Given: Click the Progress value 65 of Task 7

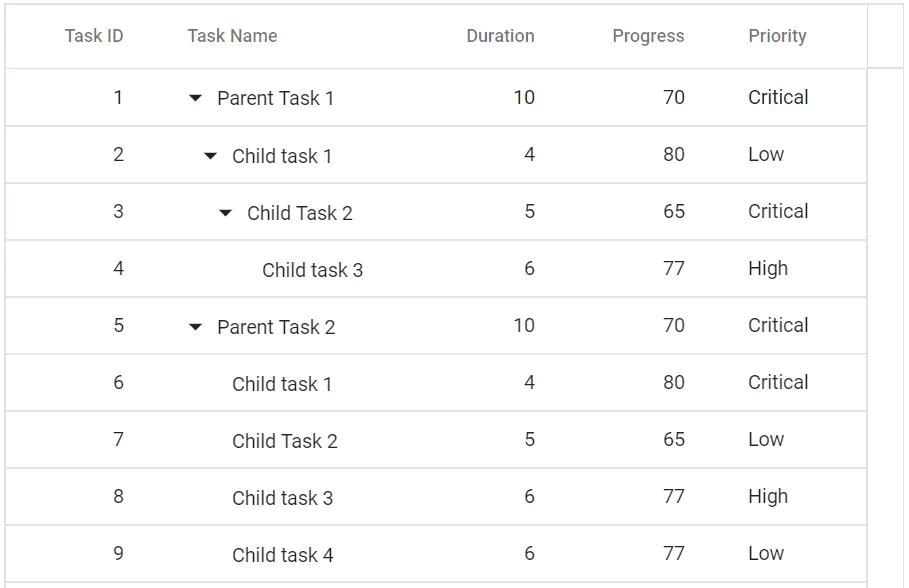Looking at the screenshot, I should click(675, 439).
